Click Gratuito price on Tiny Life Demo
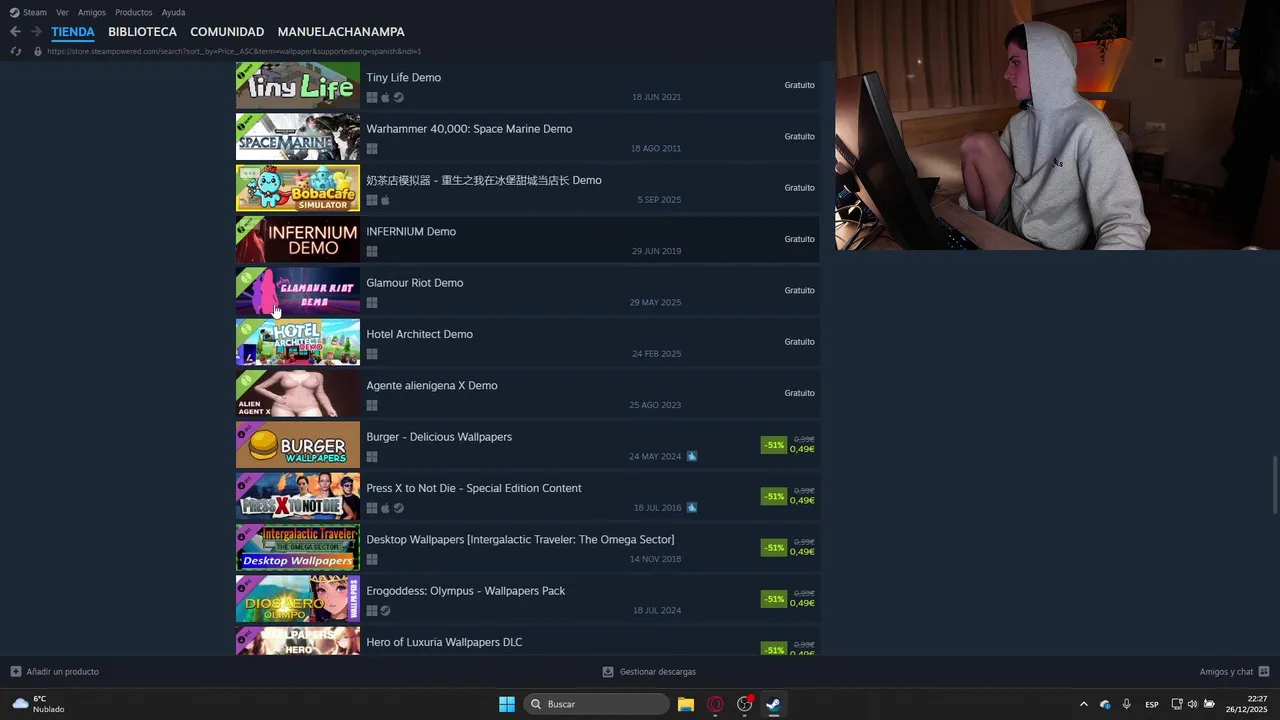Viewport: 1280px width, 720px height. pyautogui.click(x=799, y=85)
